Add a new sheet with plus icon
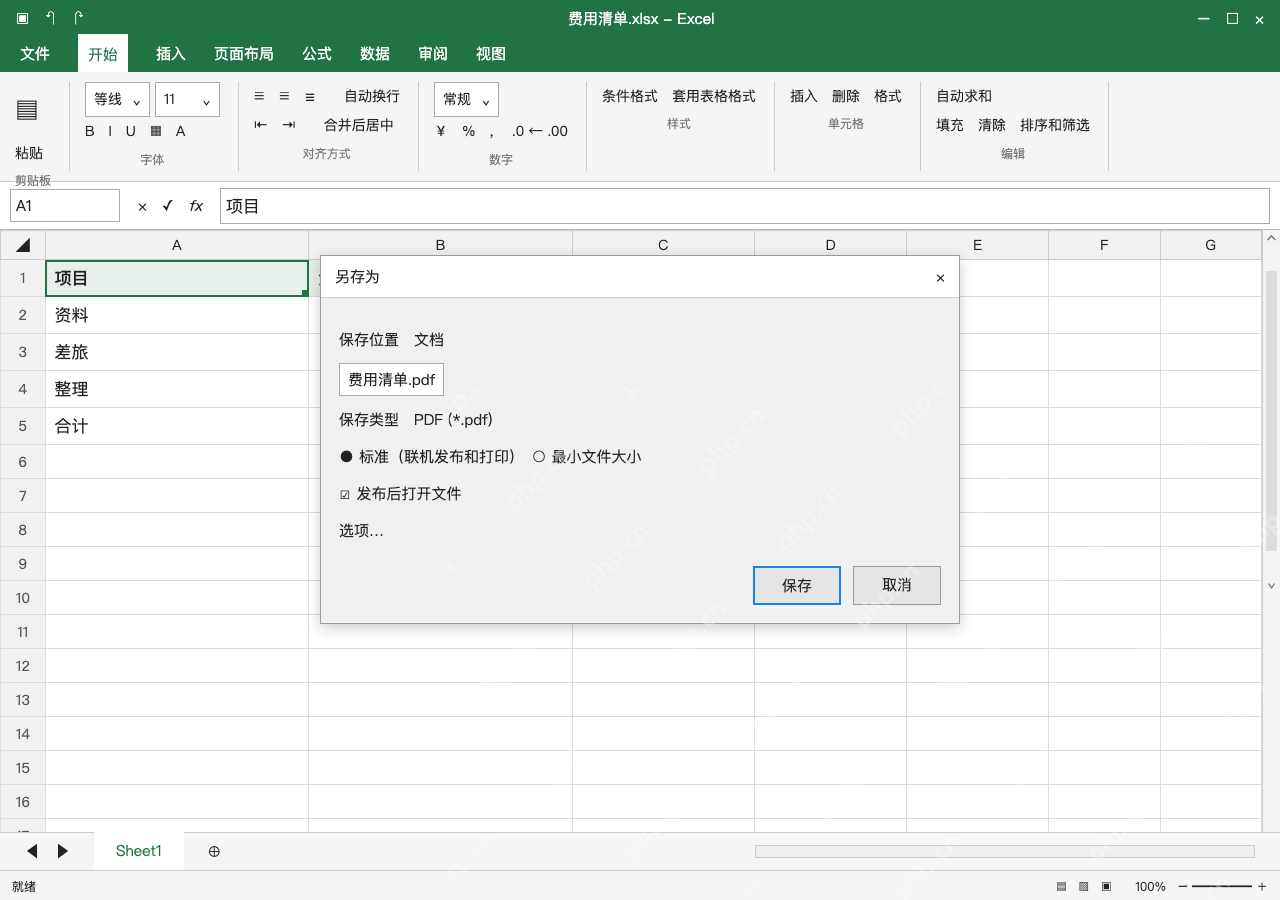The image size is (1280, 900). [x=214, y=851]
